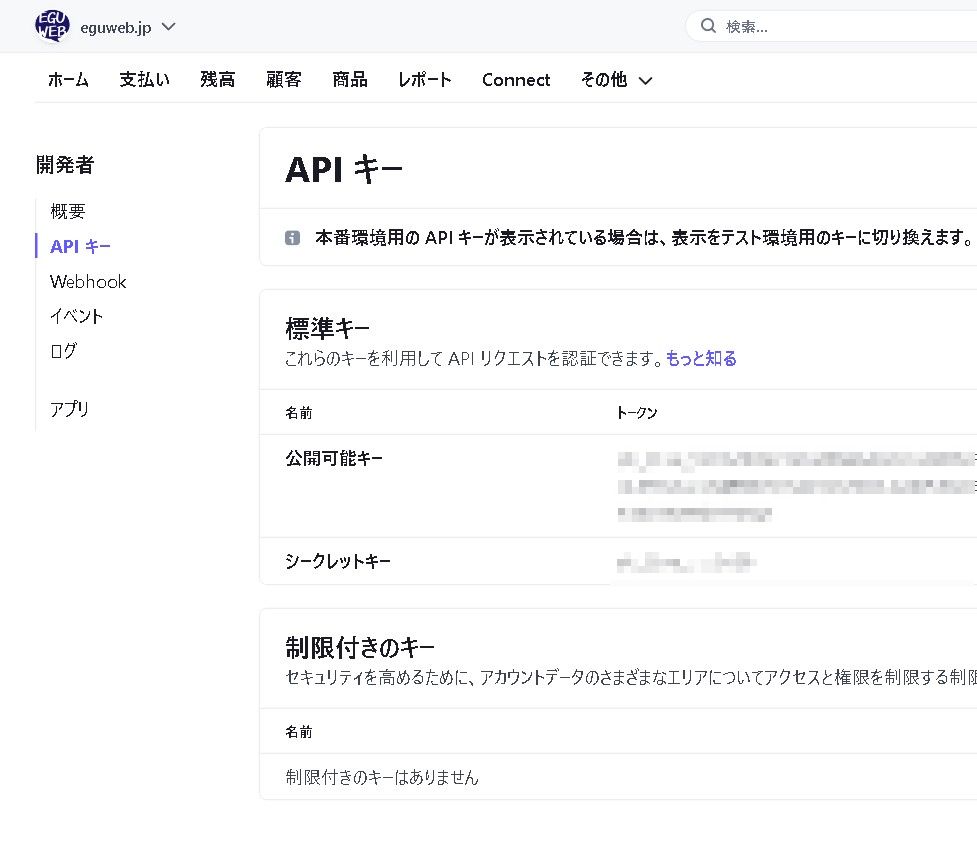
Task: Open the 支払い navigation tab
Action: tap(144, 80)
